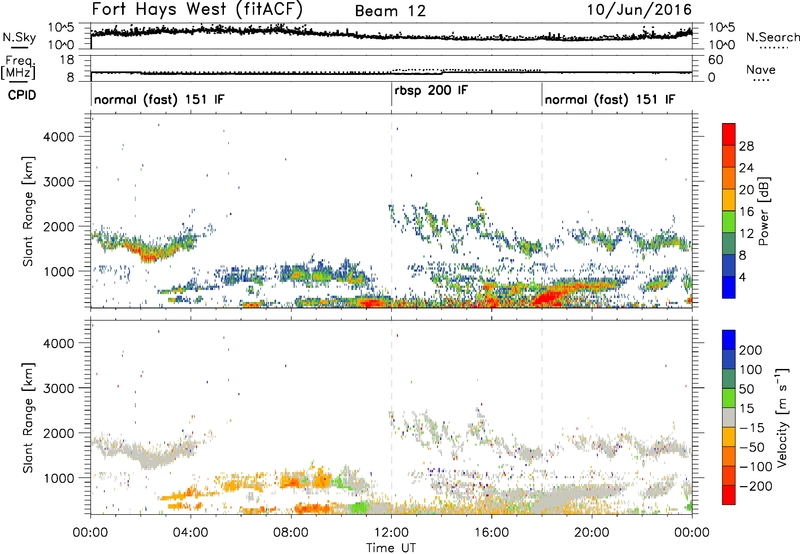Click the "16" power color bar tick
Image resolution: width=800 pixels, height=554 pixels.
click(x=746, y=212)
